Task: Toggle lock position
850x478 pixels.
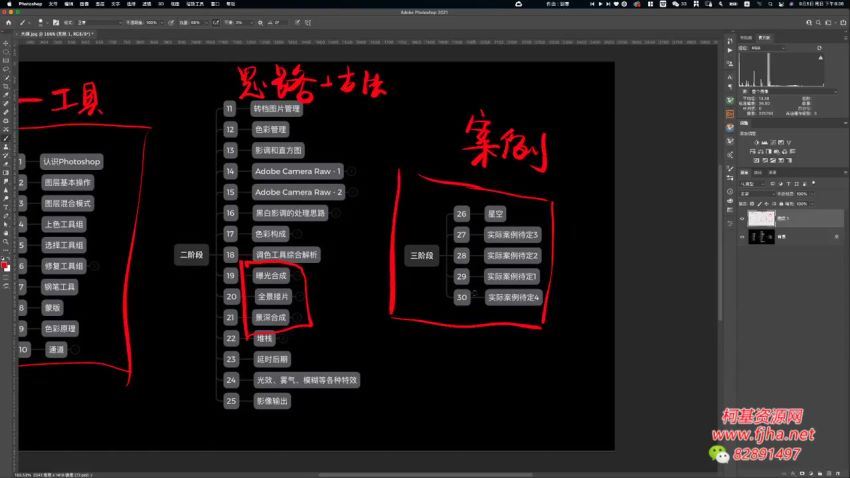Action: tap(767, 204)
